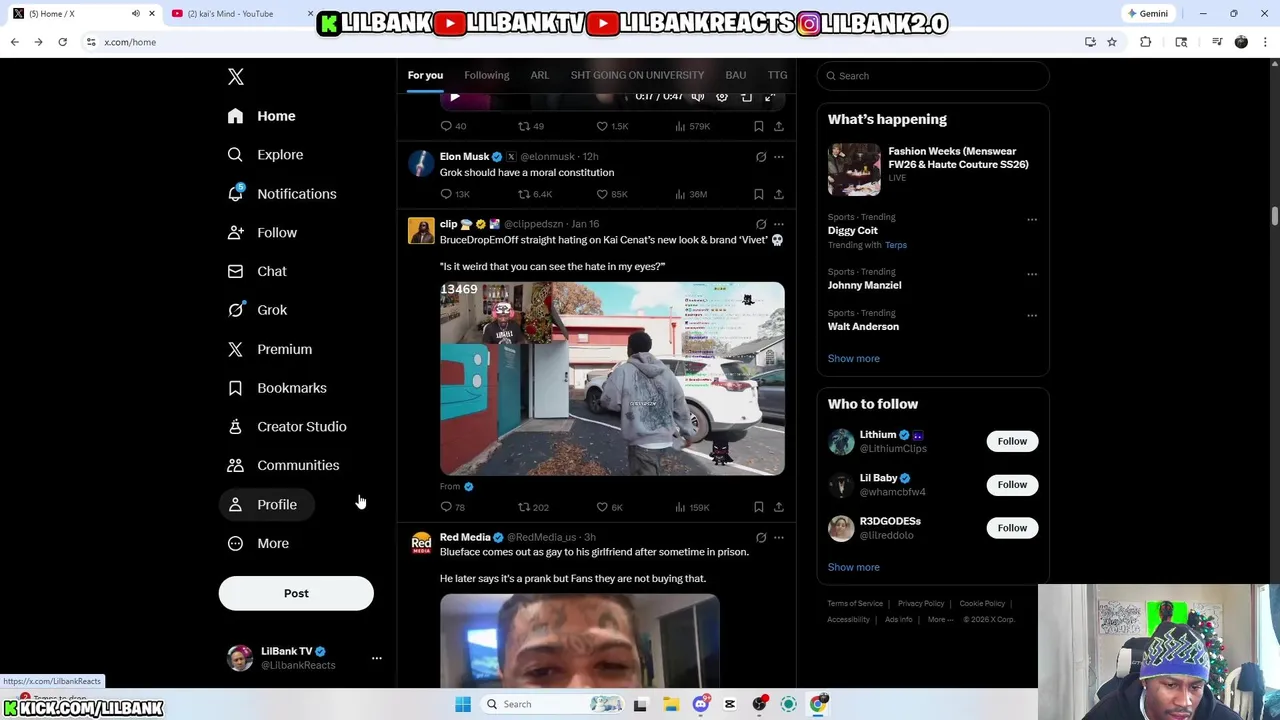Open options for Walt Anderson trend
Image resolution: width=1280 pixels, height=720 pixels.
coord(1032,316)
